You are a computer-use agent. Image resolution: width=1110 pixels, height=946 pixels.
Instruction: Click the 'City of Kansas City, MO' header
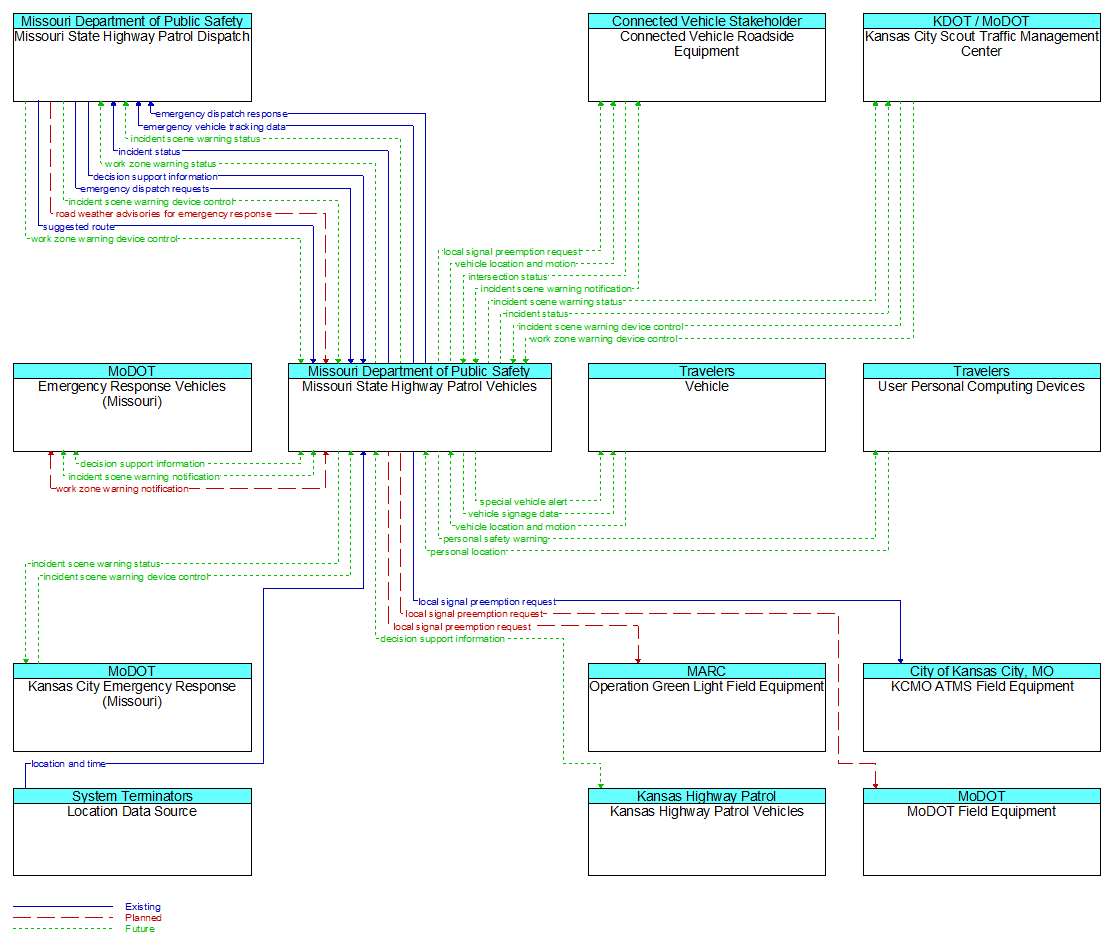981,671
